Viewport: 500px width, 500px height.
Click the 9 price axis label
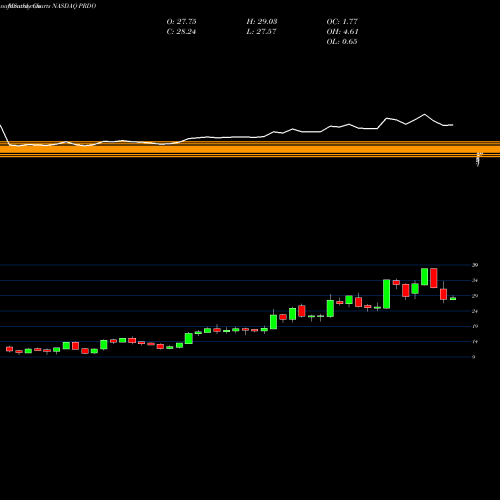(x=474, y=357)
